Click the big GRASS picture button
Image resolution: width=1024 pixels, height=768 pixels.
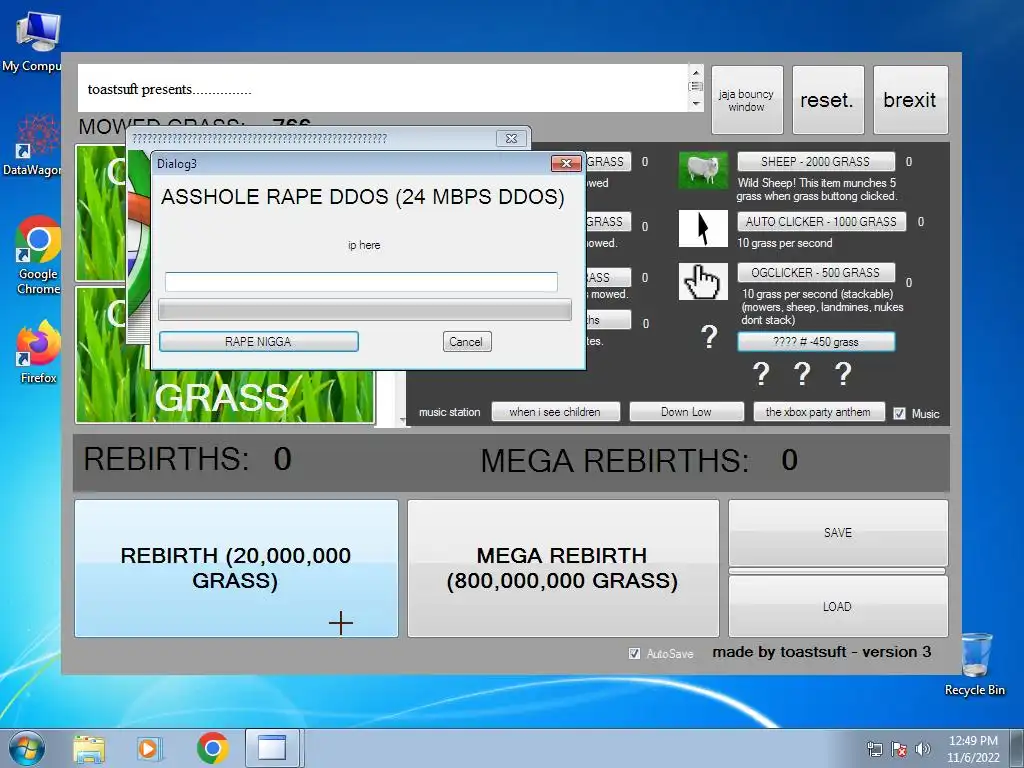pyautogui.click(x=225, y=396)
